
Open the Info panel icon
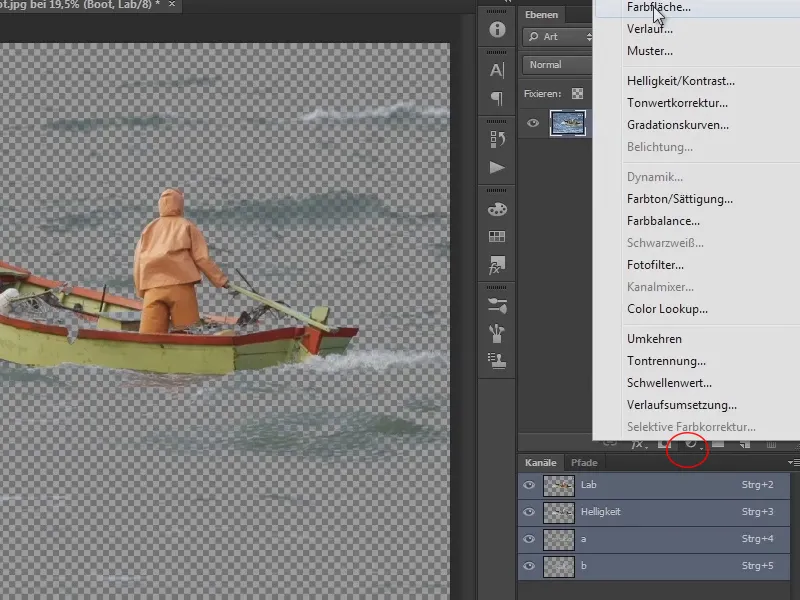click(x=497, y=29)
